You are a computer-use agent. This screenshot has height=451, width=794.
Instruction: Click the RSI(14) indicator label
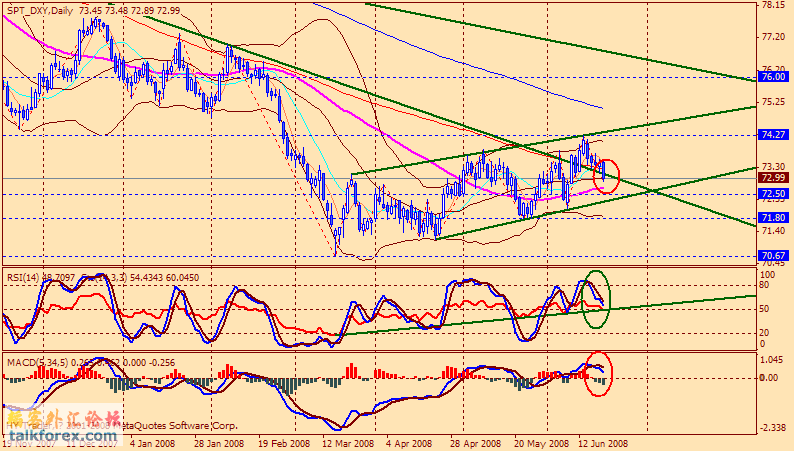[x=24, y=278]
